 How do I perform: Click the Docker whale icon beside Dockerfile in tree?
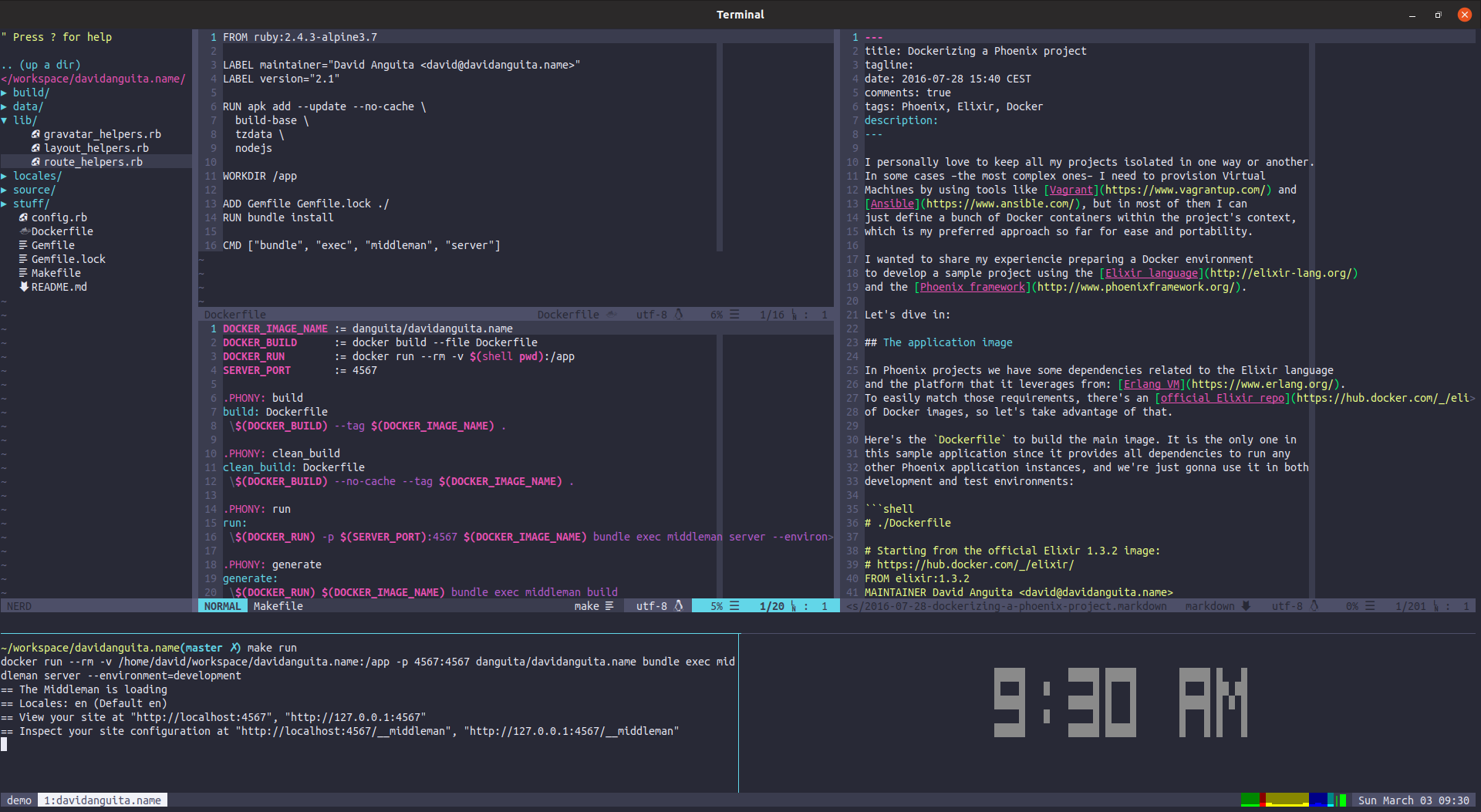(x=24, y=231)
